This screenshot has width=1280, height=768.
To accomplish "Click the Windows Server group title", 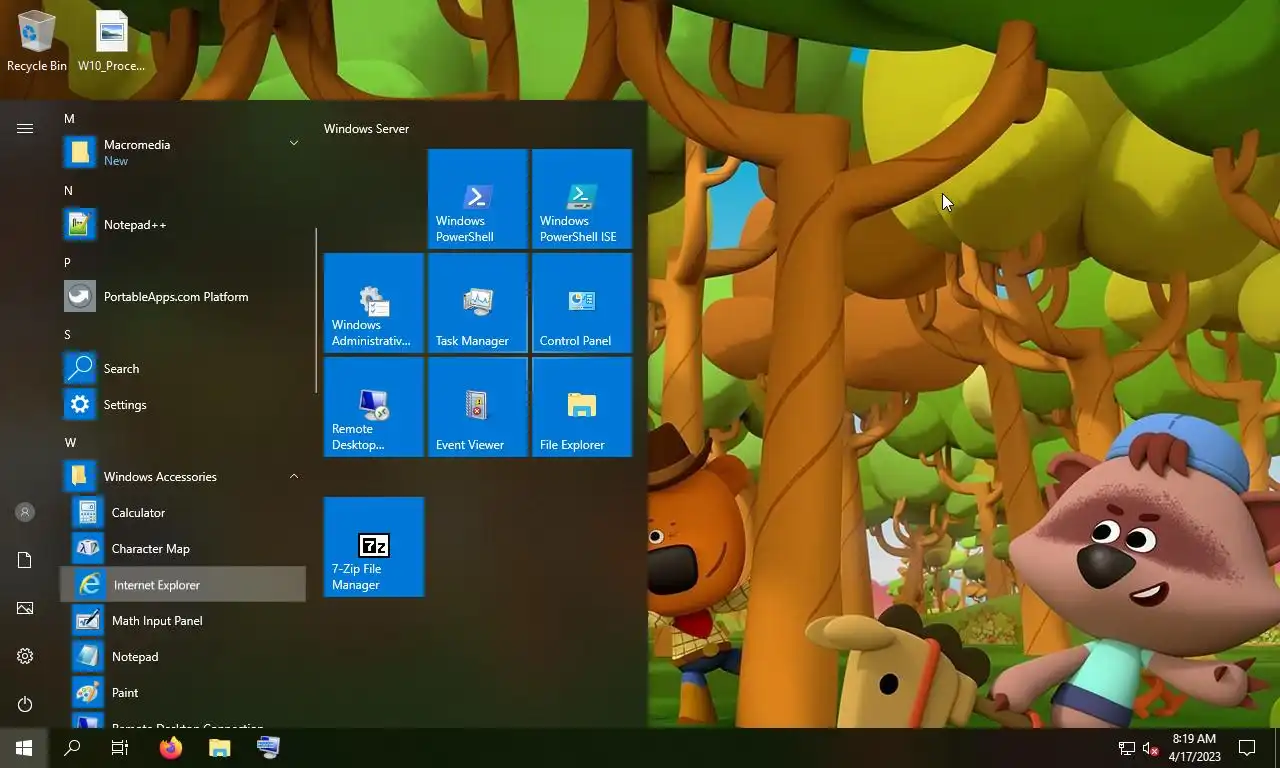I will pos(366,129).
